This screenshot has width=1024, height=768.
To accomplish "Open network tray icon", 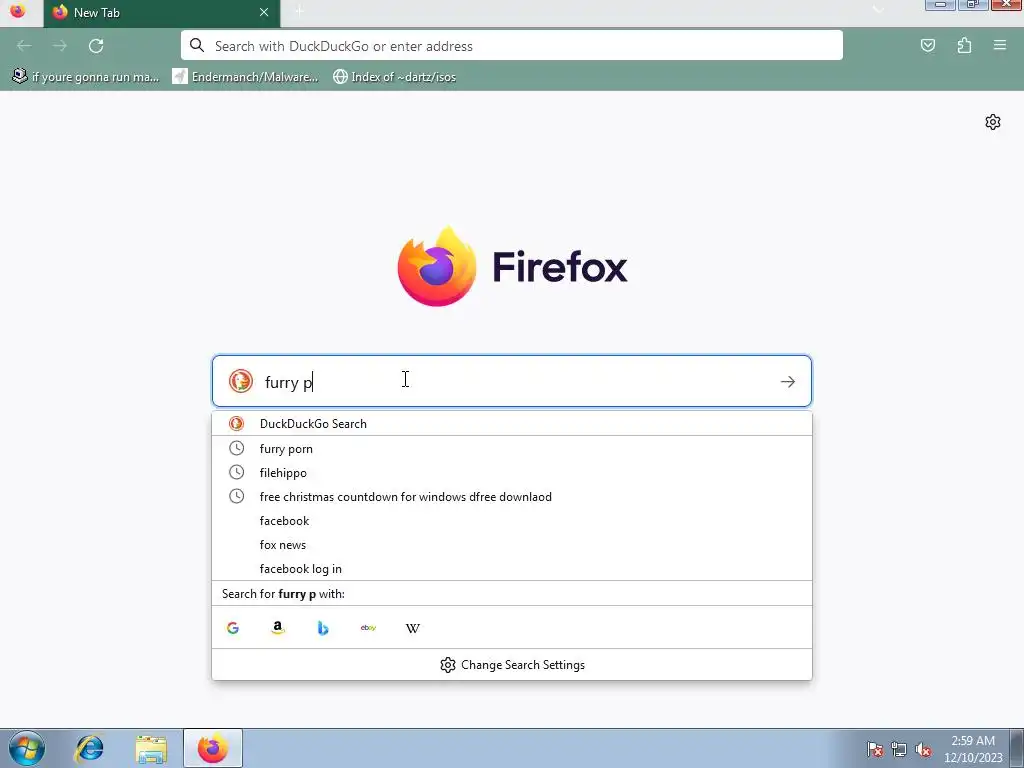I will click(x=899, y=749).
